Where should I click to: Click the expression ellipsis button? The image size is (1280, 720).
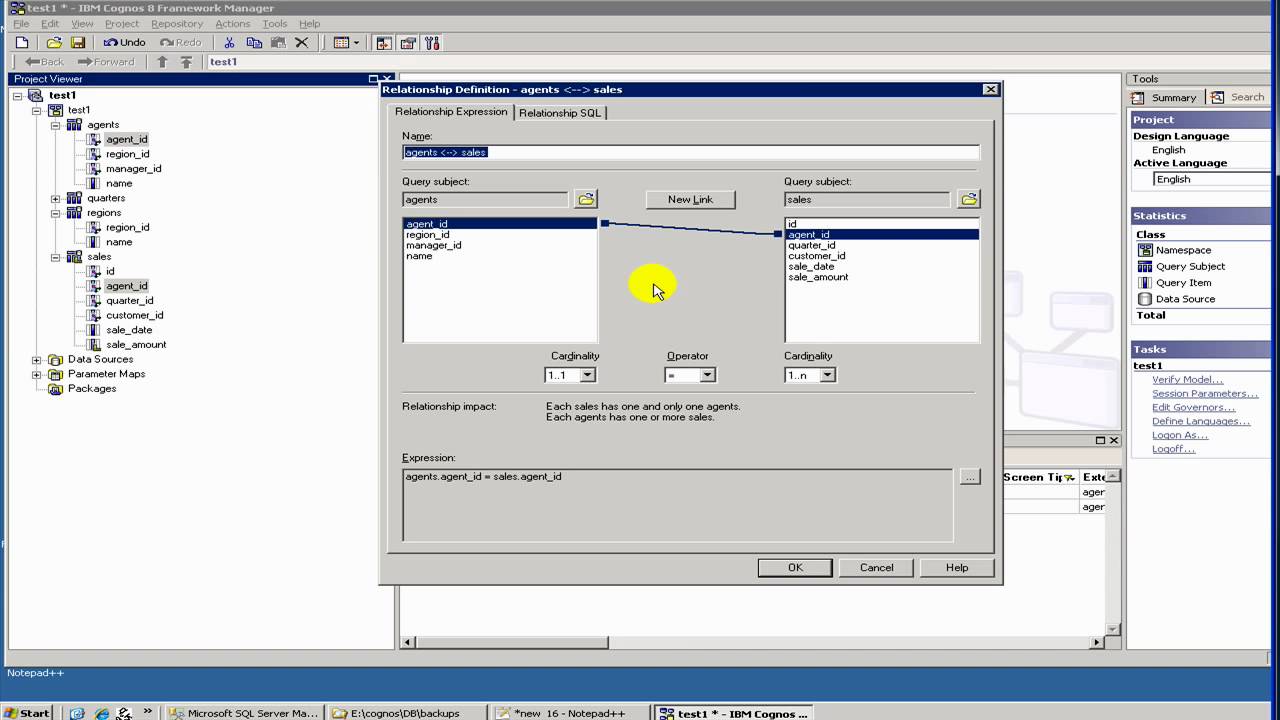(x=970, y=478)
